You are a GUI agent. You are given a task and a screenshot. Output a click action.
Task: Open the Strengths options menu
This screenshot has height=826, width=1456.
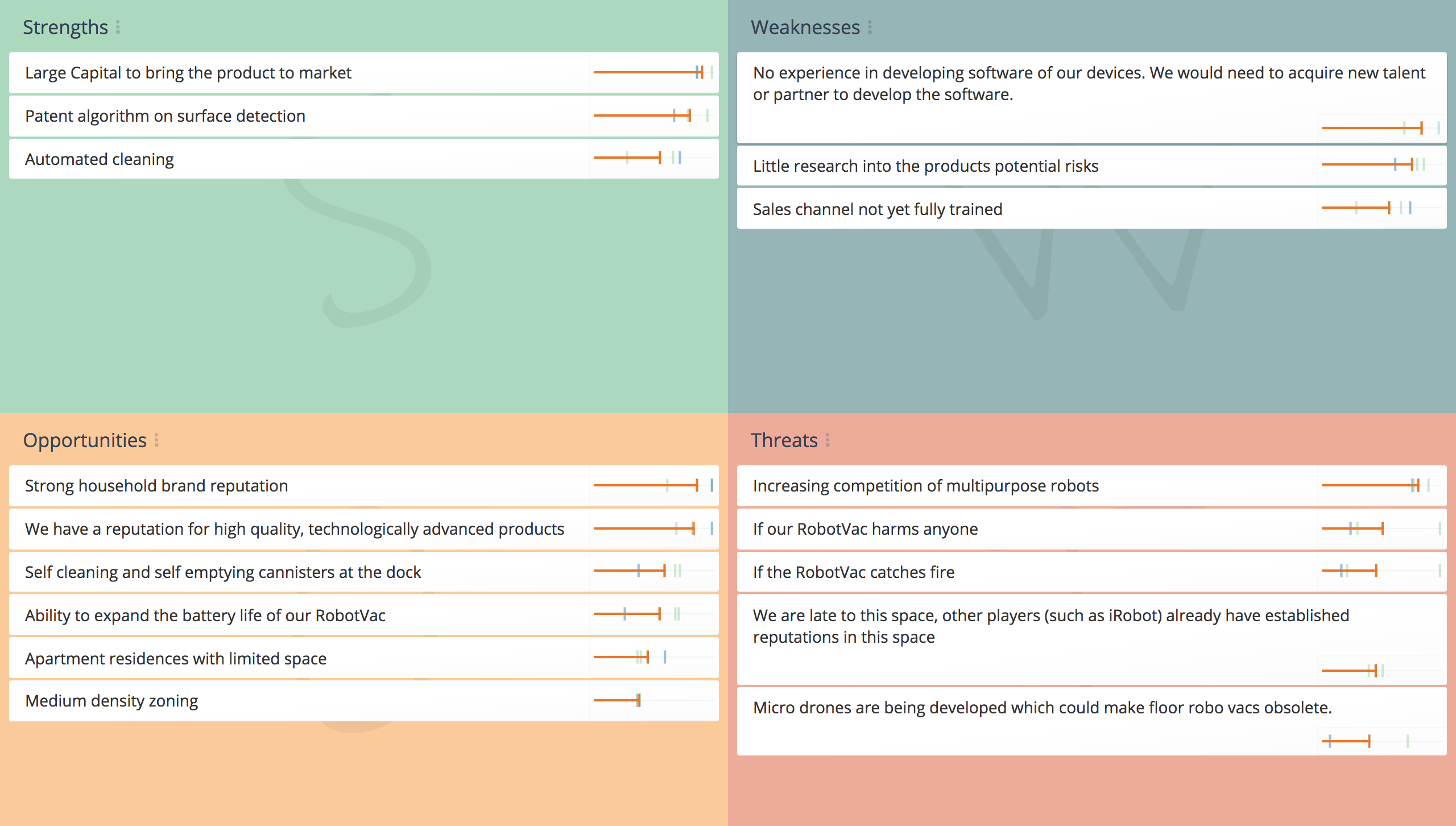(x=118, y=27)
